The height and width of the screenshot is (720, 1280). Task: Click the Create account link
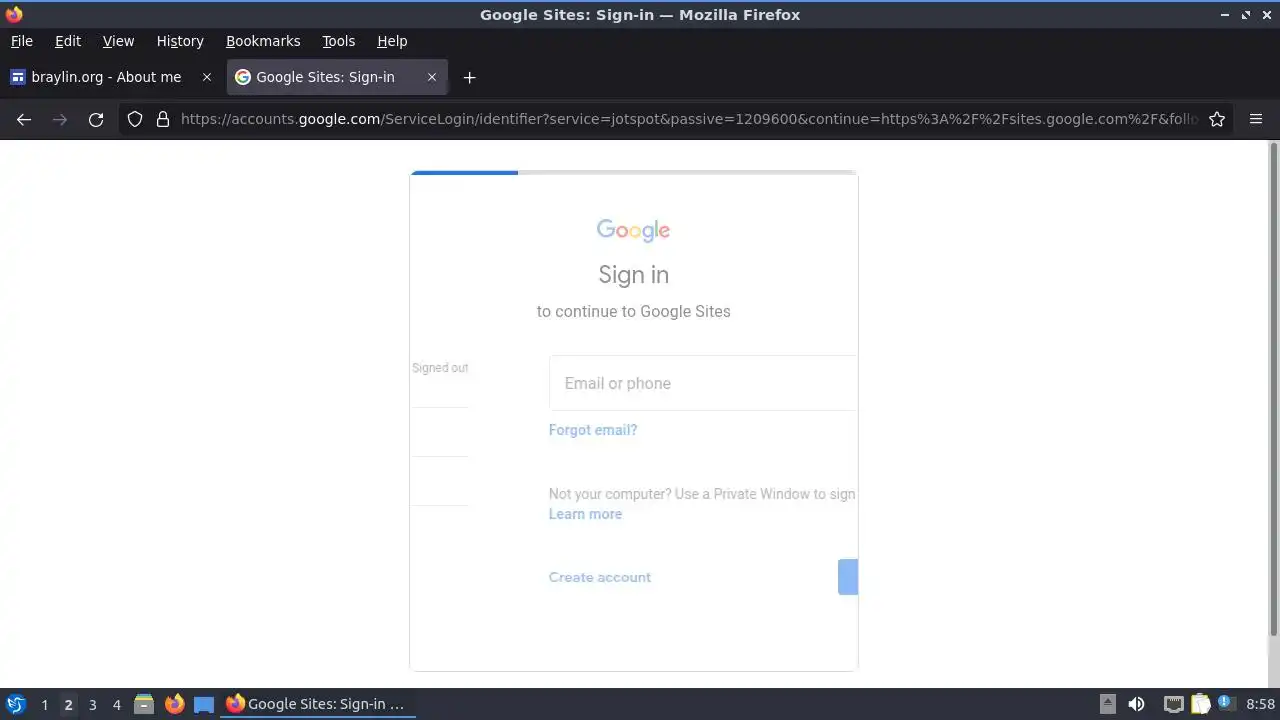click(600, 577)
